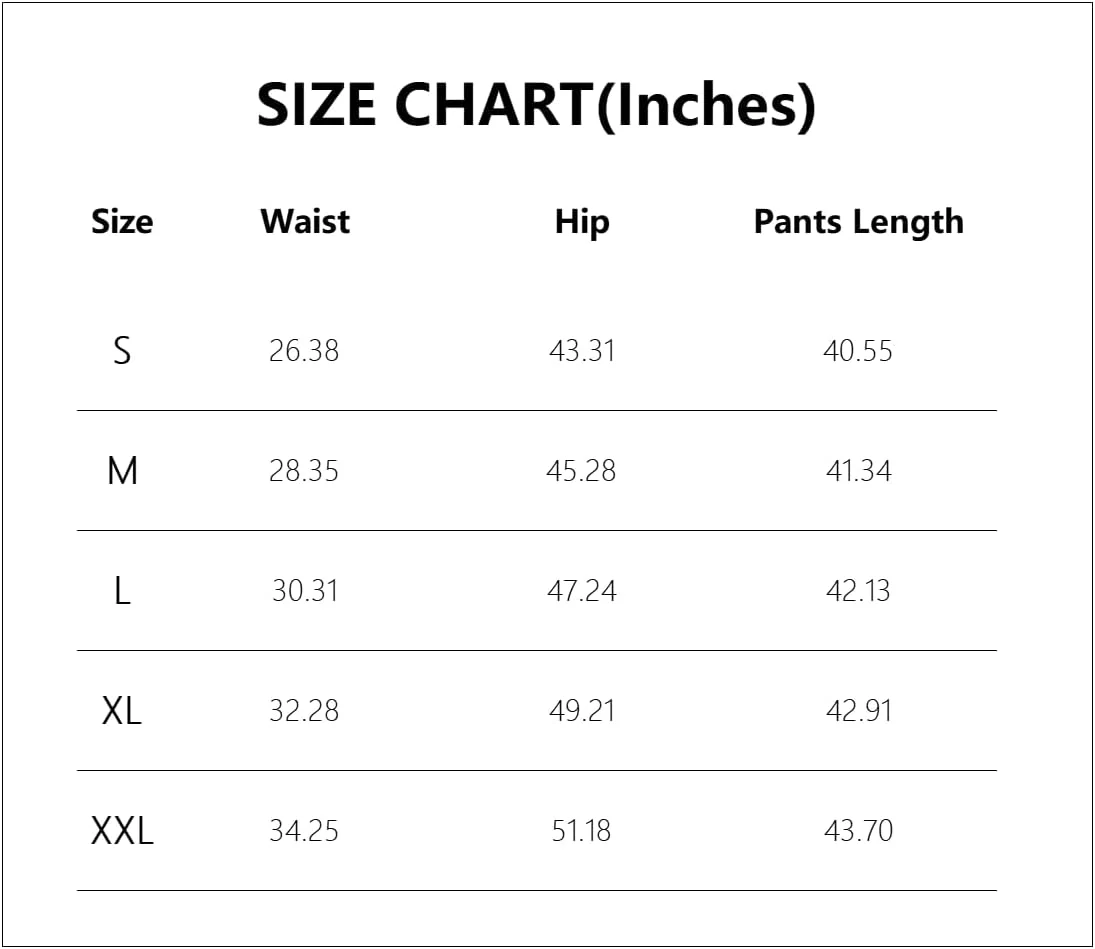Click the SIZE CHART(Inches) title
This screenshot has width=1095, height=949.
pos(536,105)
